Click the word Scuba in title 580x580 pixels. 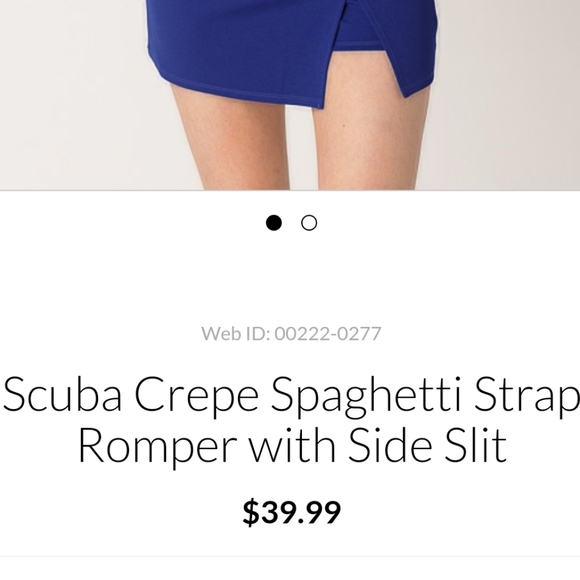62,394
